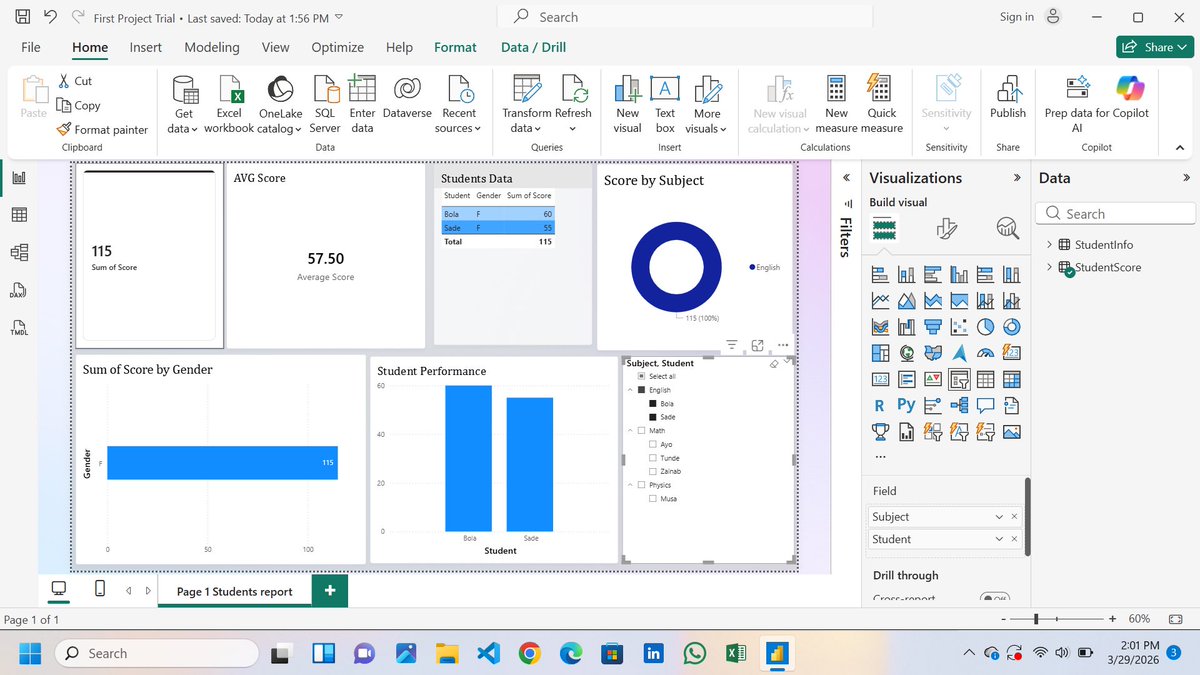
Task: Open the Data / Drill tab
Action: click(x=533, y=47)
